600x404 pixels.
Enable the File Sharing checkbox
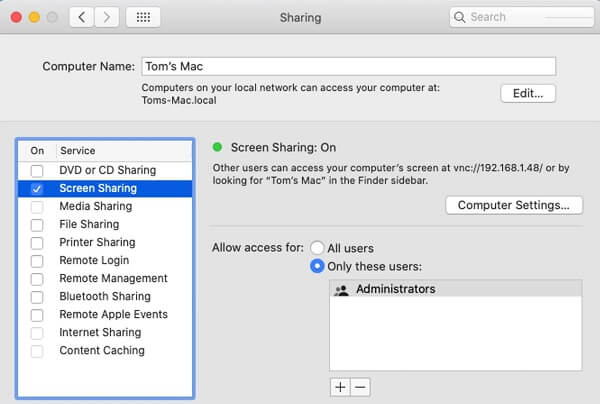37,224
